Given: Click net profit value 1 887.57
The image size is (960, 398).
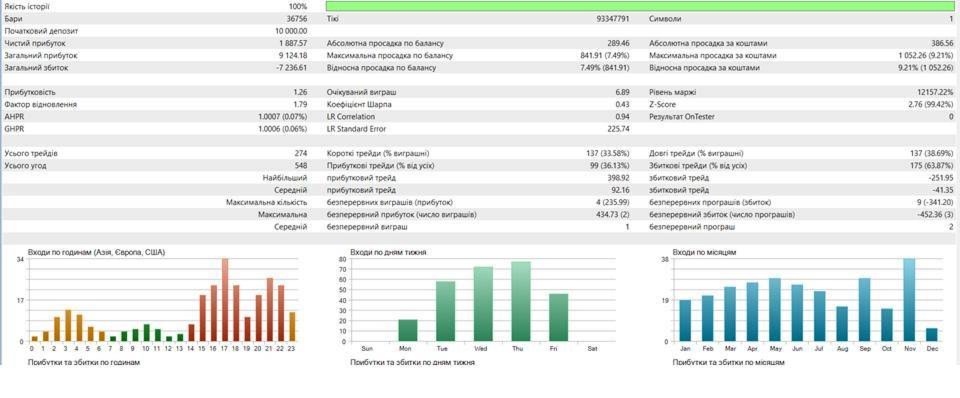Looking at the screenshot, I should click(x=293, y=43).
